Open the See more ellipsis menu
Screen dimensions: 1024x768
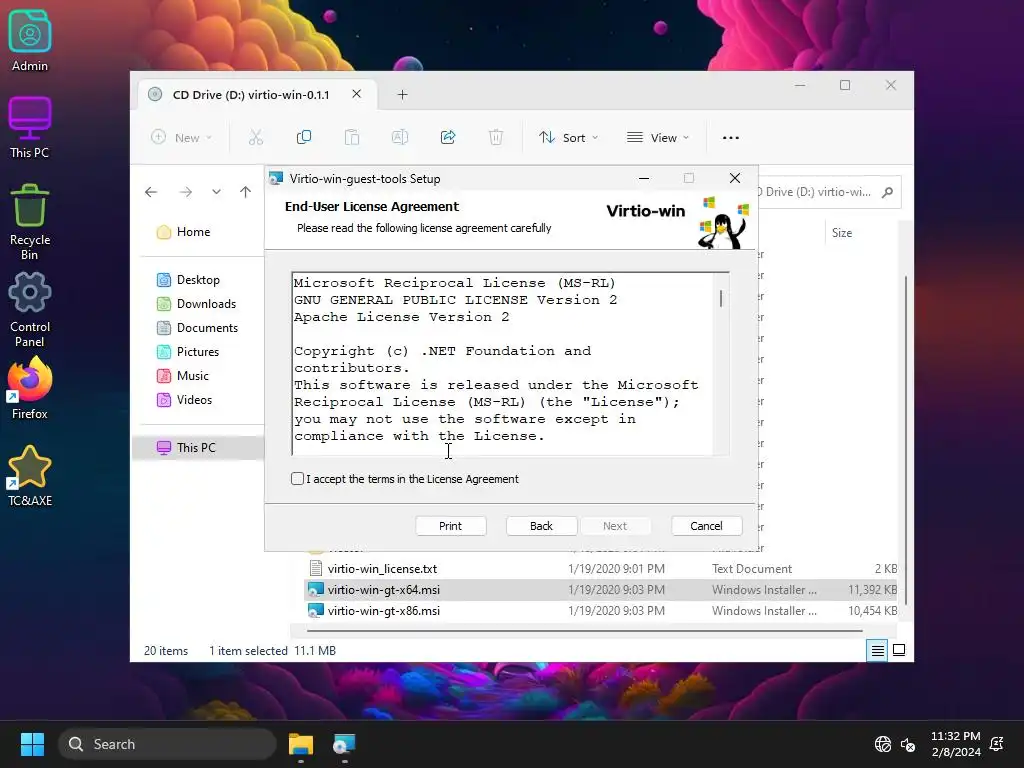[x=731, y=137]
